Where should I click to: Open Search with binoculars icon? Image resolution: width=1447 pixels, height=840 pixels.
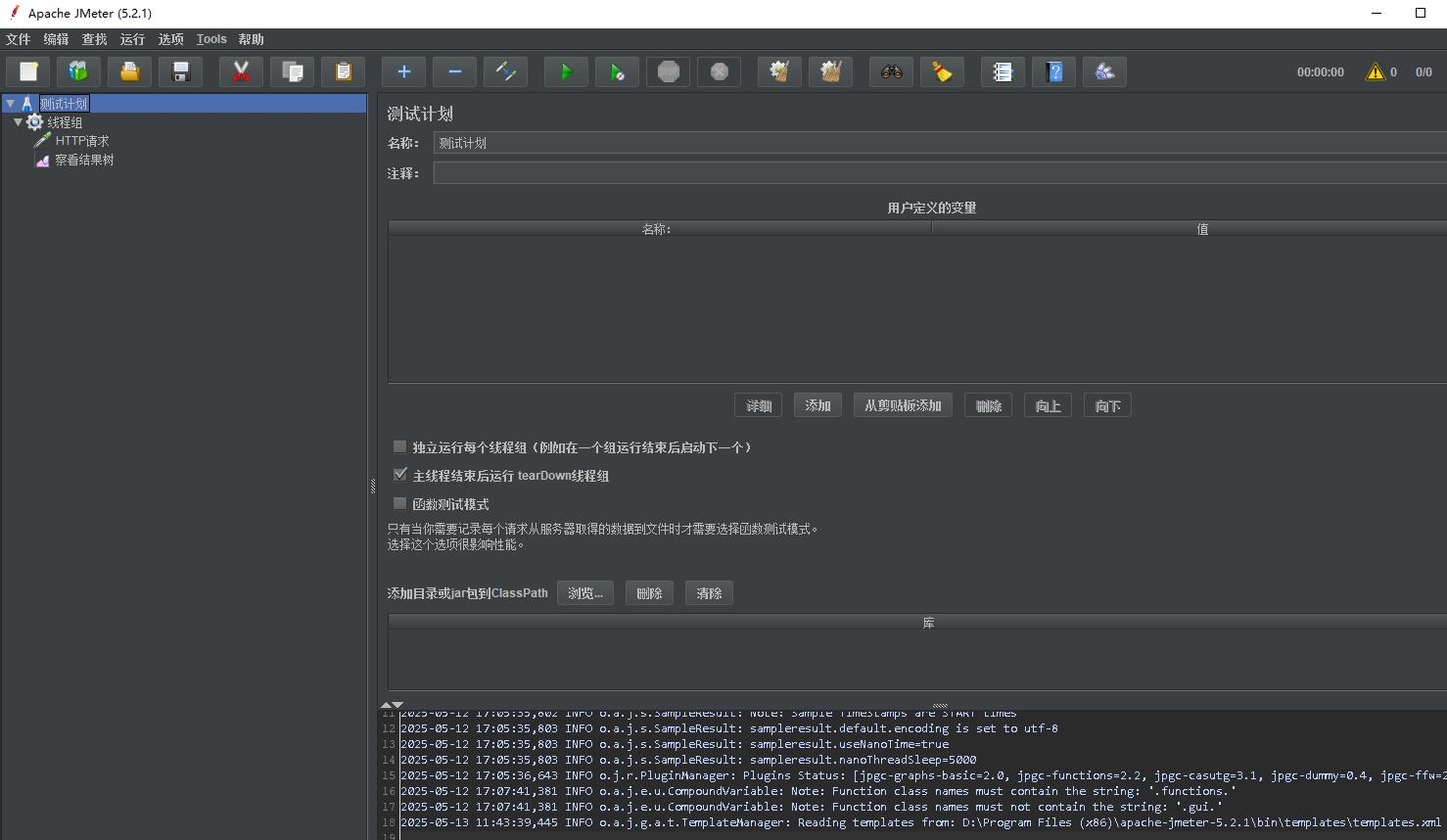[x=891, y=71]
